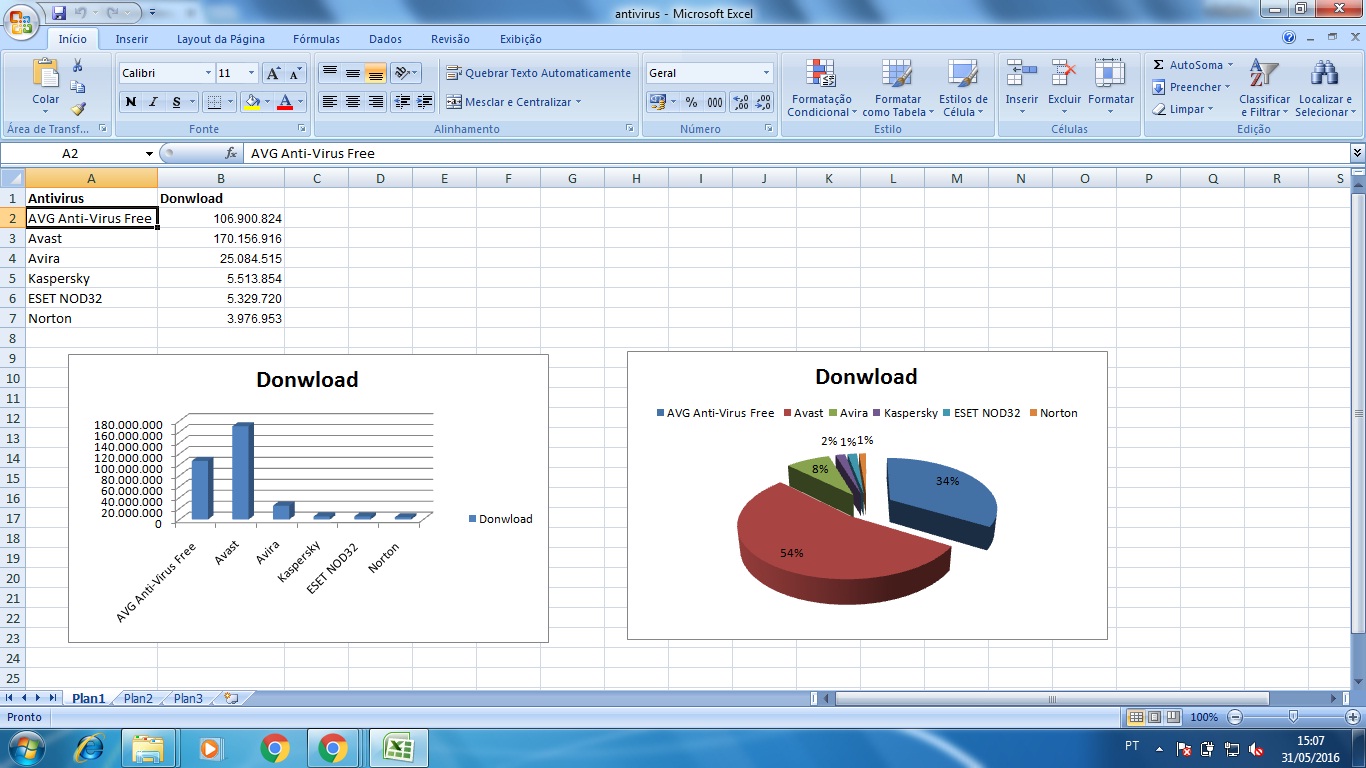Screen dimensions: 1366x768
Task: Click Inserir cells button
Action: click(x=1022, y=88)
